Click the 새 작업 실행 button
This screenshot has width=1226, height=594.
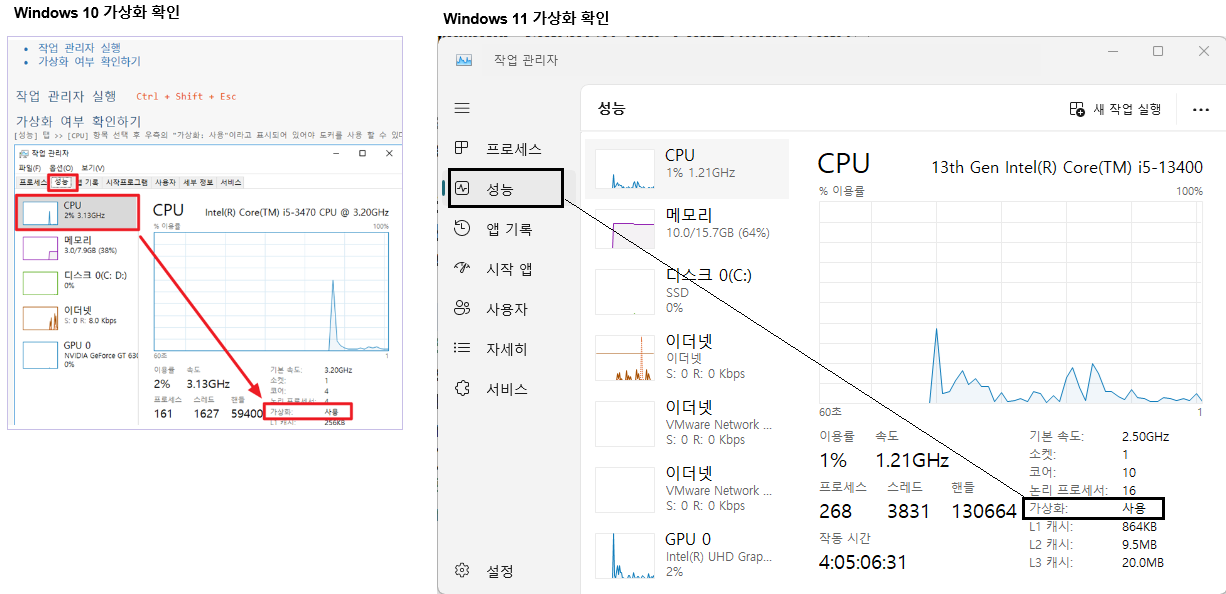pyautogui.click(x=1115, y=109)
